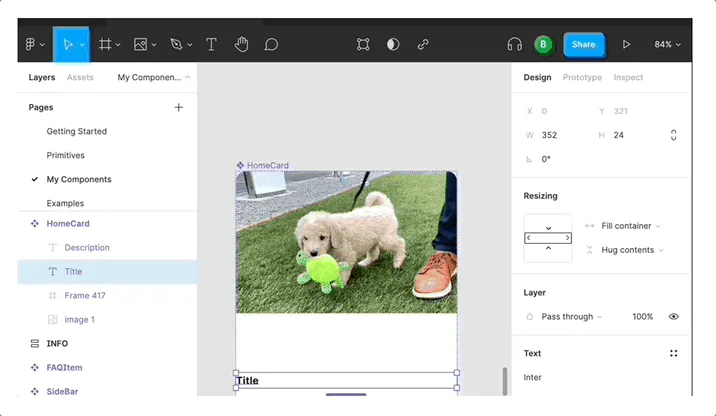Viewport: 716px width, 416px height.
Task: Open Frame tool options chevron
Action: (118, 45)
